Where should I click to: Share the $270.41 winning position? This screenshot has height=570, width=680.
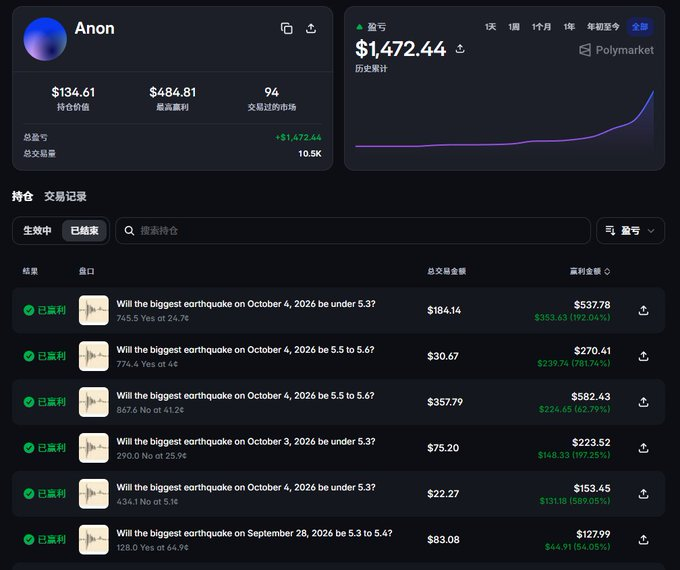(644, 356)
